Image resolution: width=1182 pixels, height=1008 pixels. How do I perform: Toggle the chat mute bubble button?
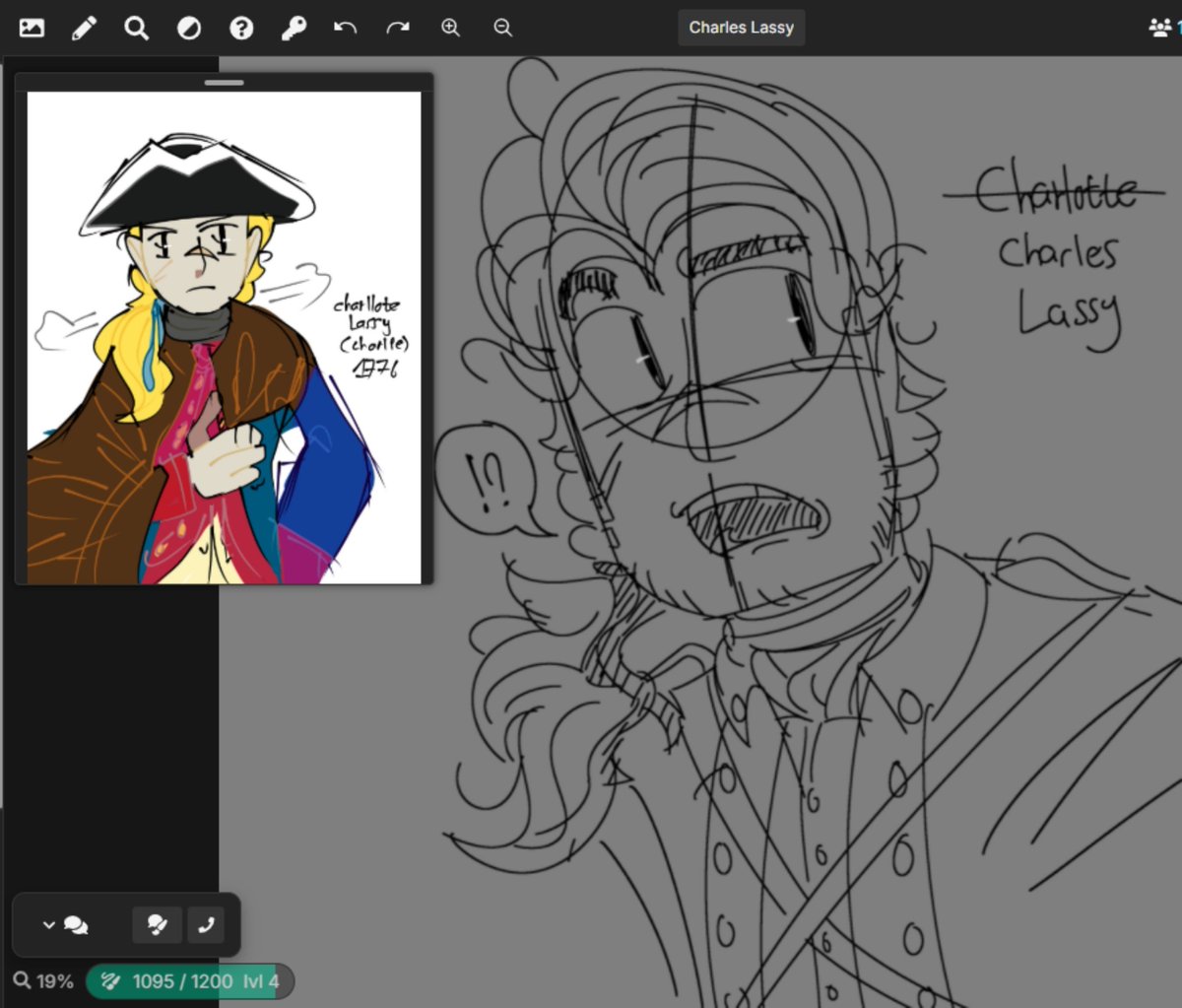157,925
